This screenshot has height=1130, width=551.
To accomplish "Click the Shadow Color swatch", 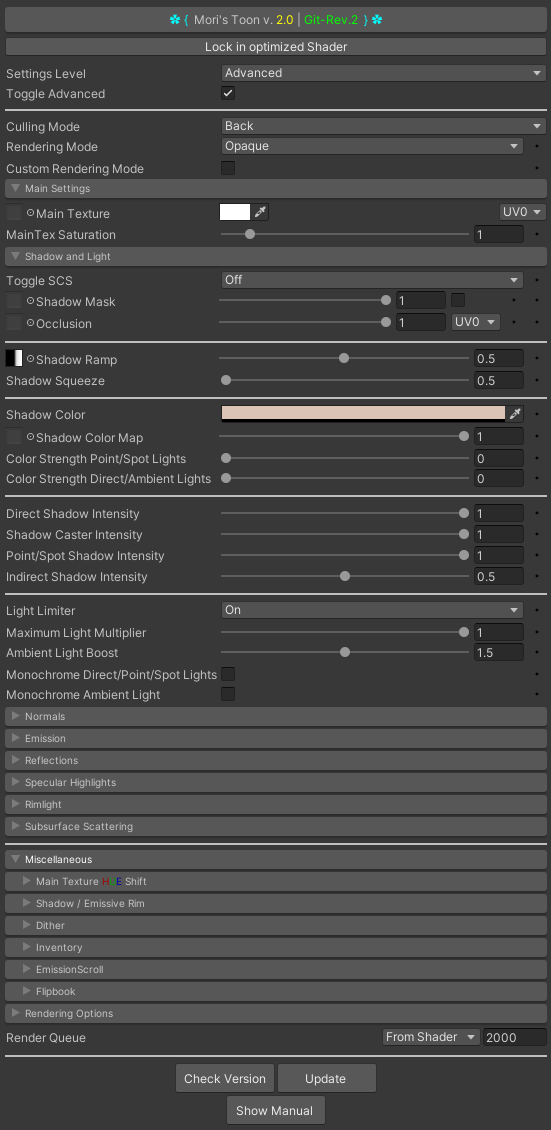I will pyautogui.click(x=364, y=414).
